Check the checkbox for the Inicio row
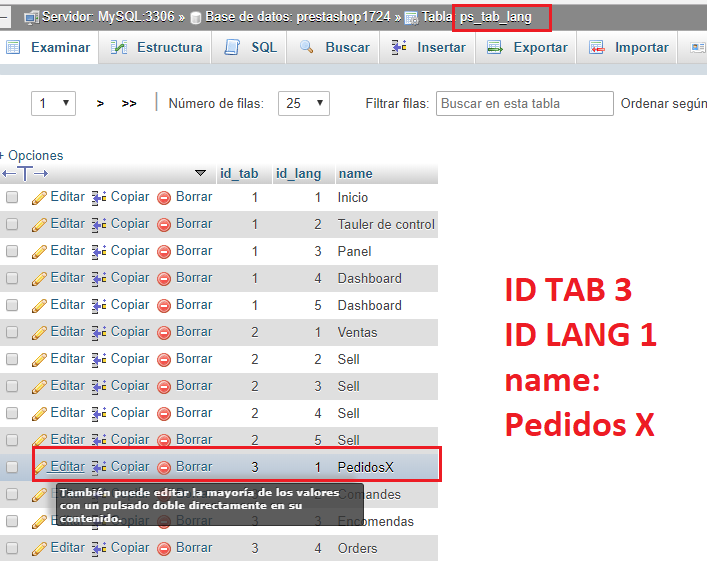The width and height of the screenshot is (707, 561). pyautogui.click(x=12, y=197)
